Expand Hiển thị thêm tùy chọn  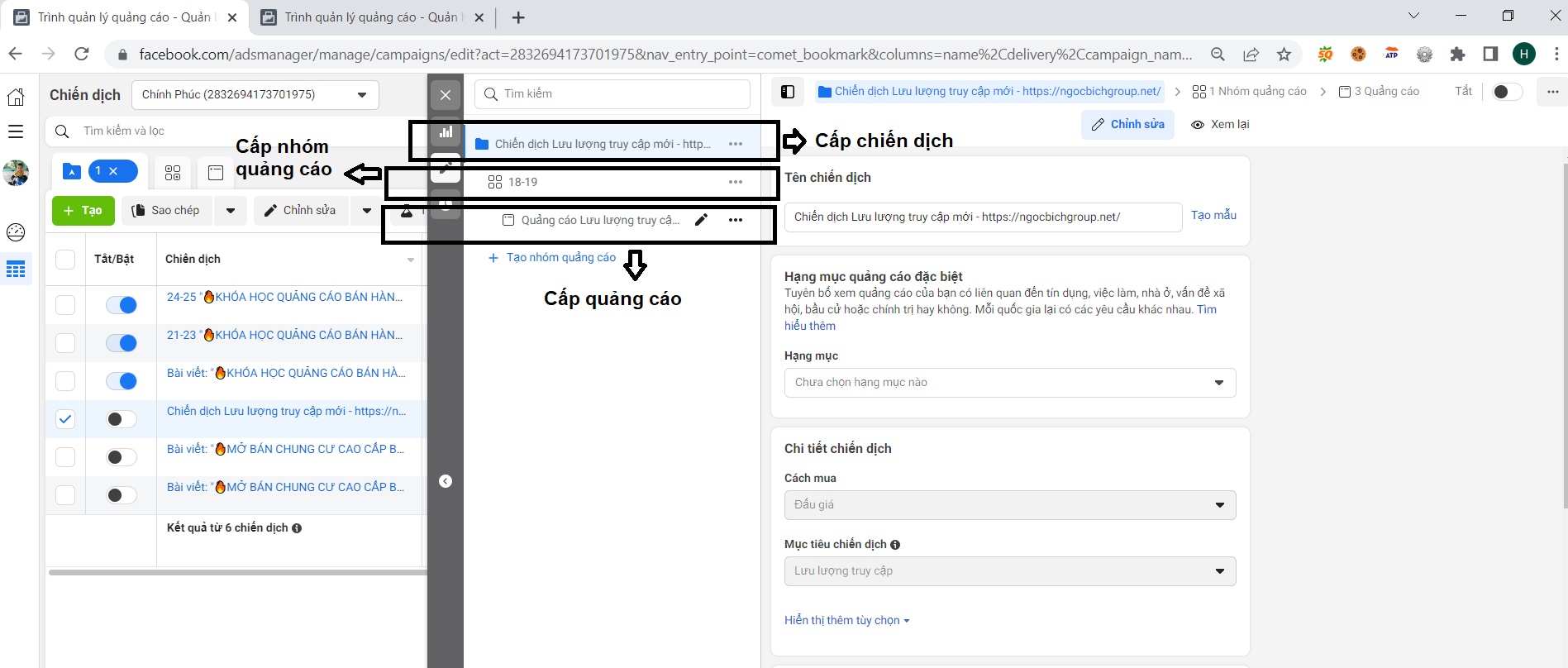(x=846, y=620)
